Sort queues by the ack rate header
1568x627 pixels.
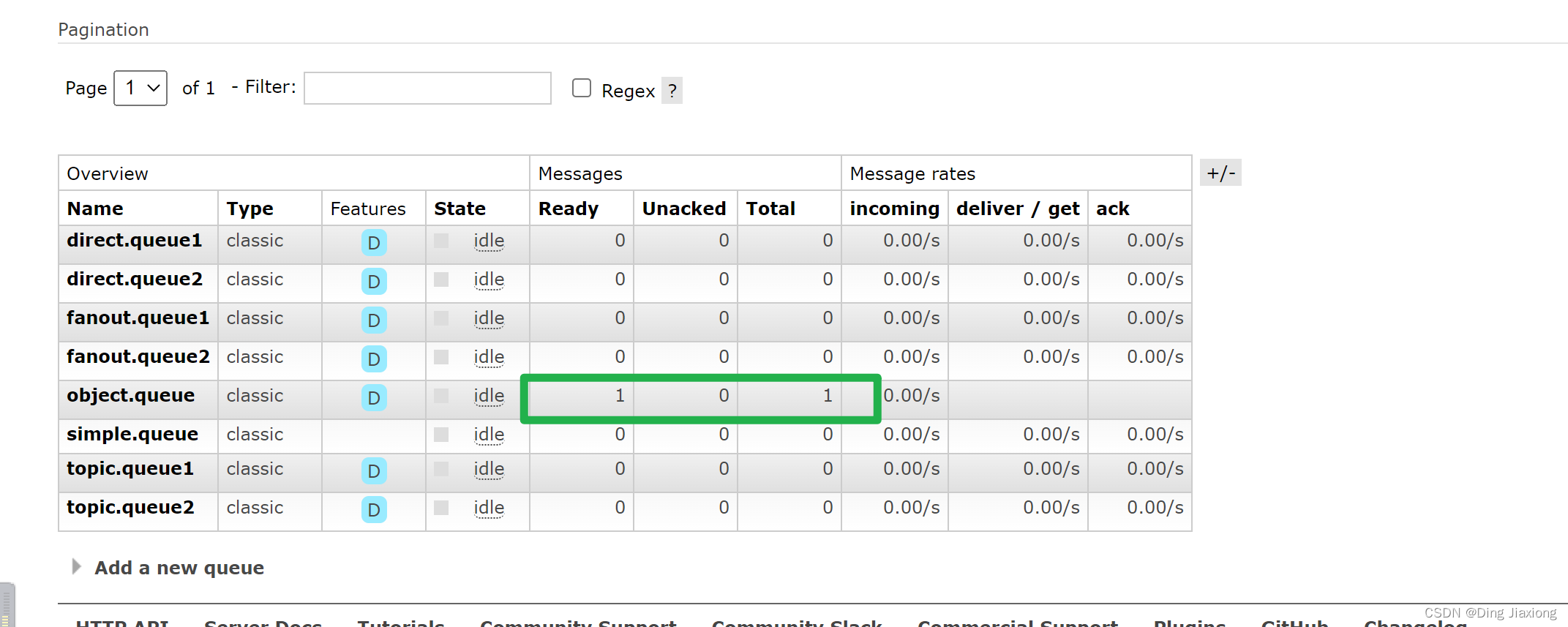click(x=1112, y=209)
